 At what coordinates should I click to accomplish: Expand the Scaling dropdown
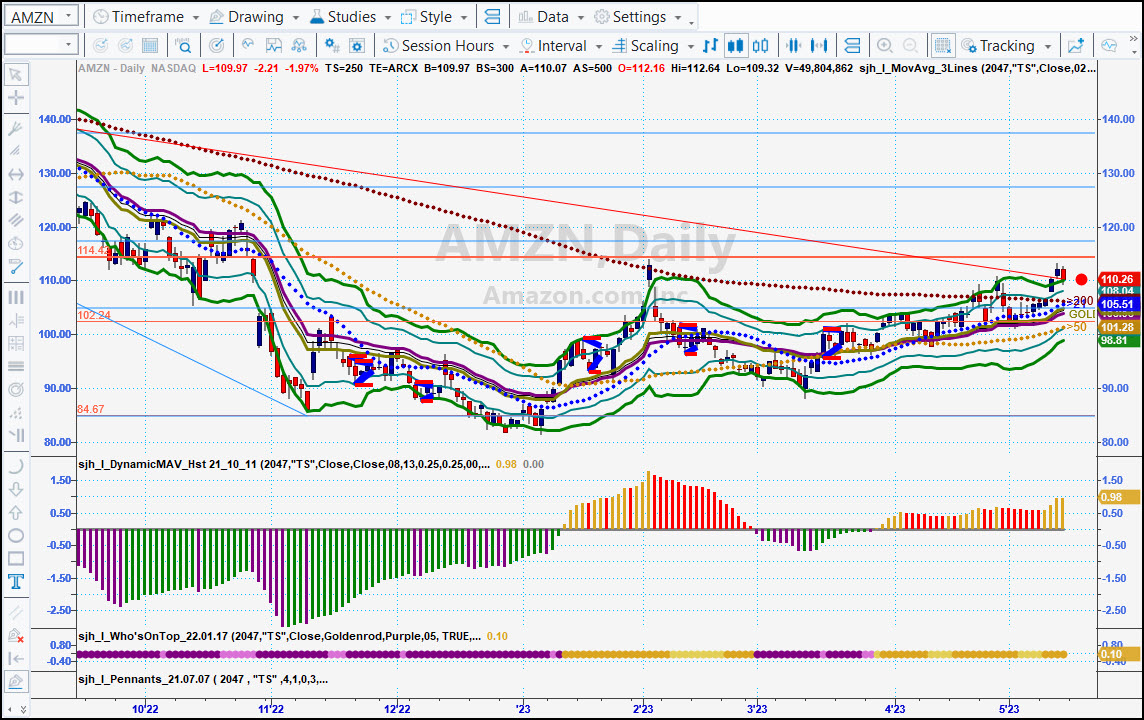(x=691, y=46)
